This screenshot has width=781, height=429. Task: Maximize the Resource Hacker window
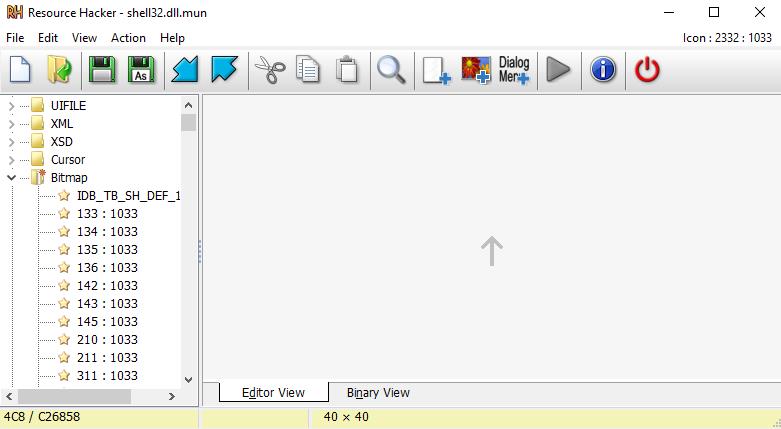click(x=714, y=12)
